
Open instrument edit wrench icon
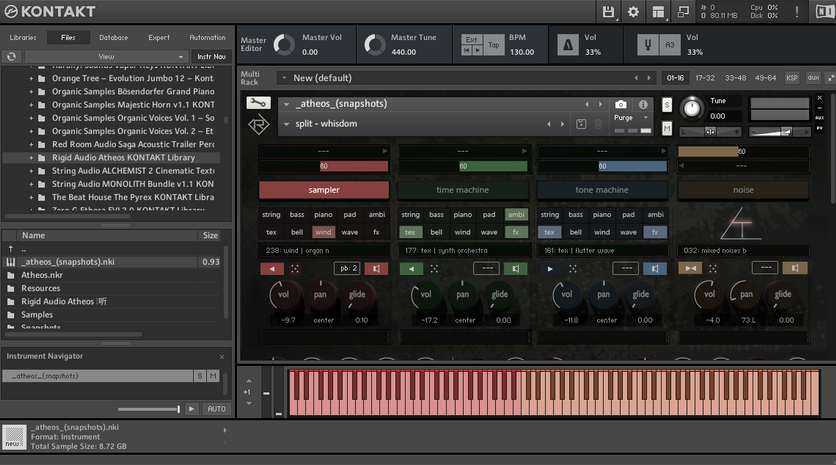(x=258, y=103)
